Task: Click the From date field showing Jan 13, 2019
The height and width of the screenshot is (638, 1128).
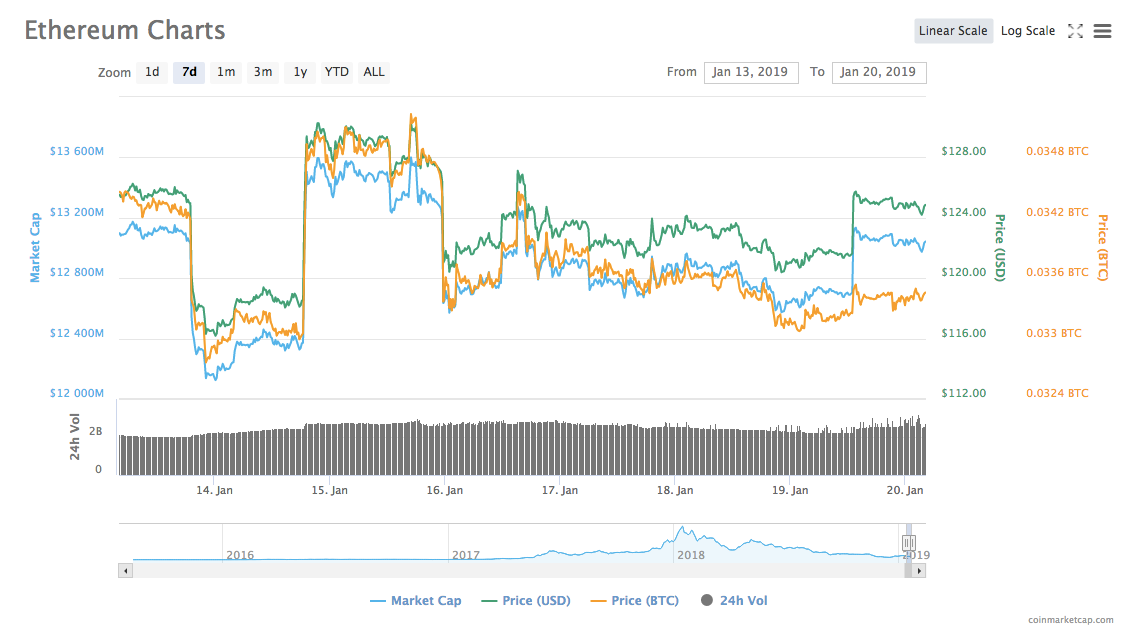Action: tap(751, 72)
